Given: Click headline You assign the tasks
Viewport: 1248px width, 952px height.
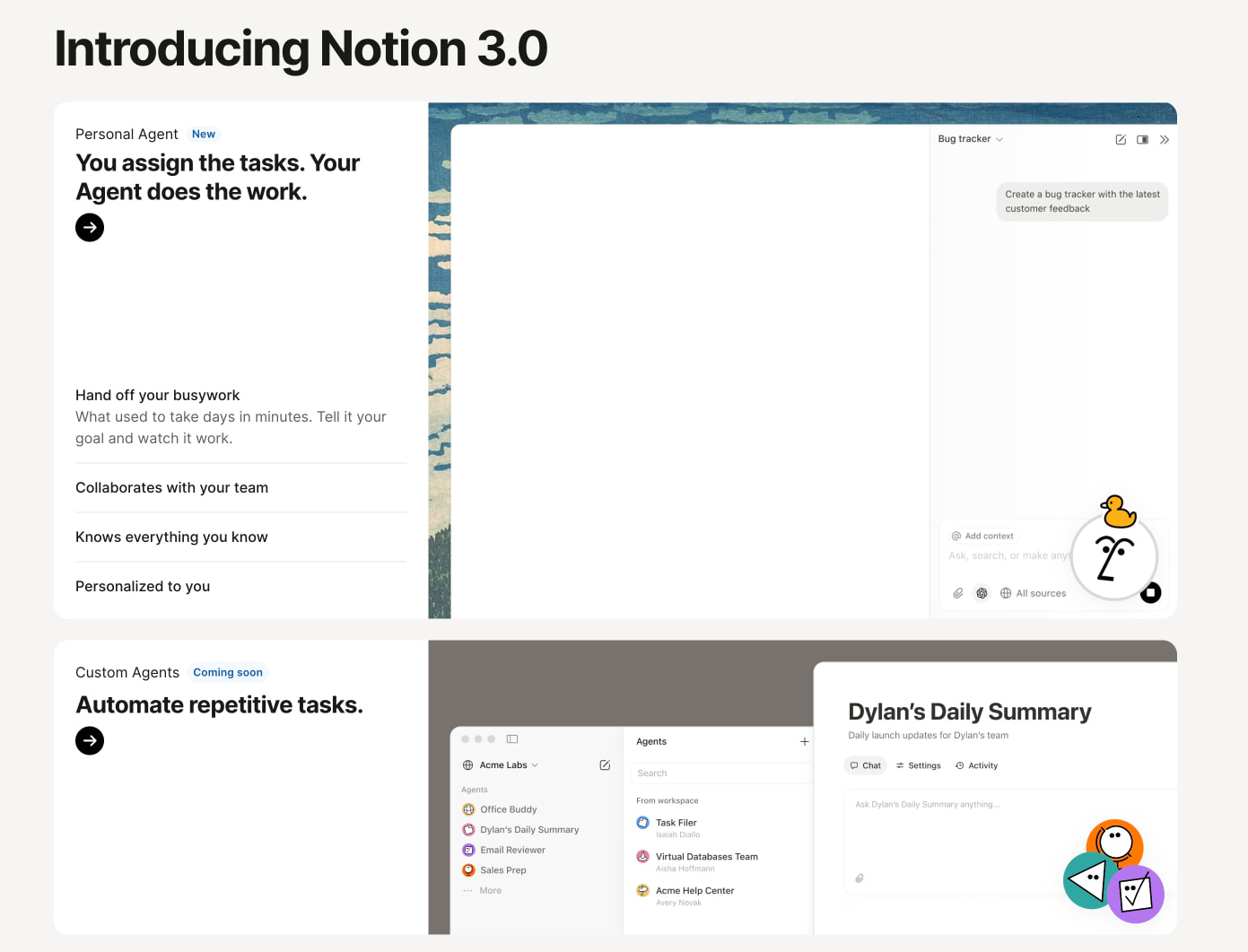Looking at the screenshot, I should (x=218, y=177).
